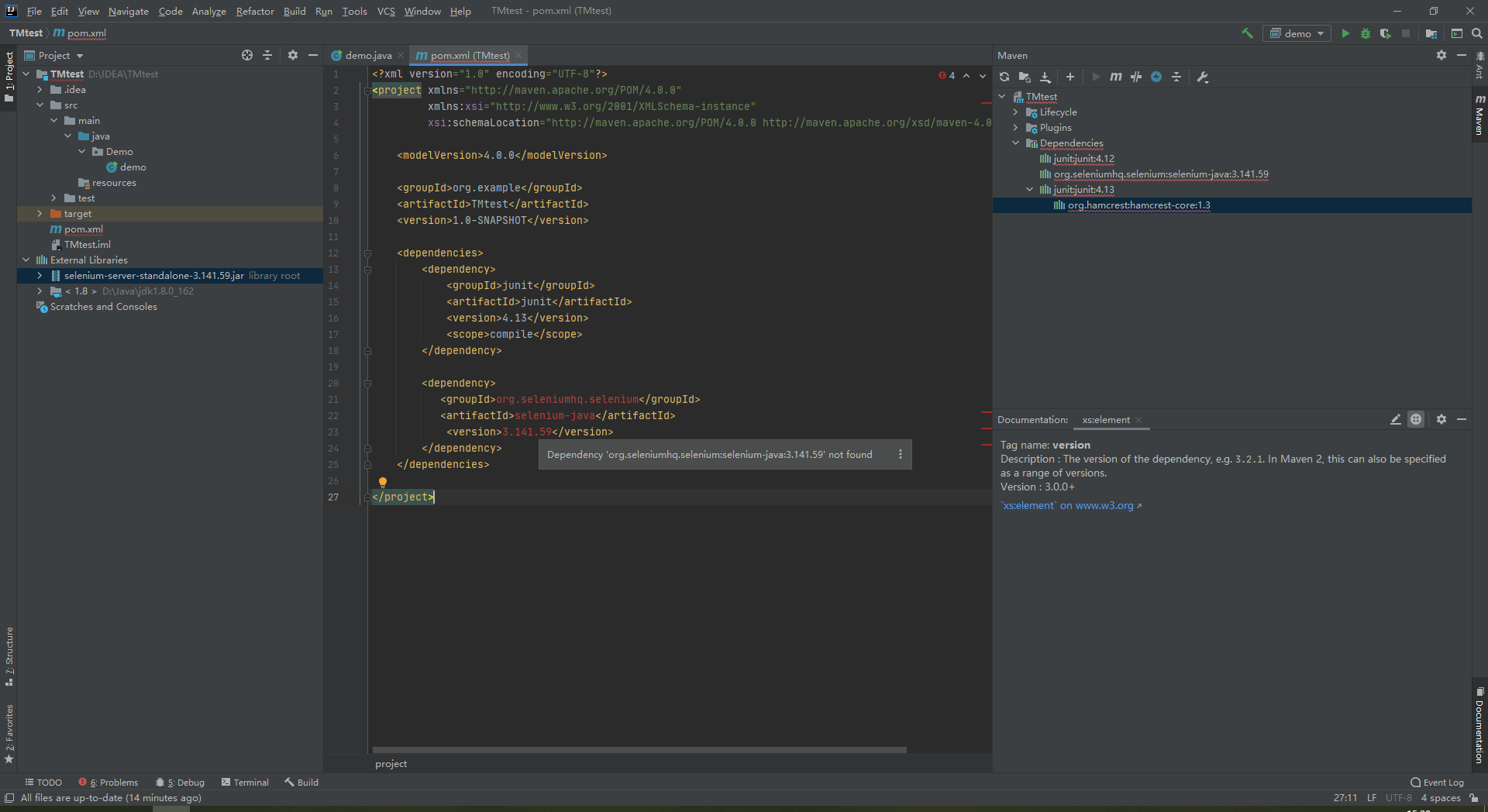
Task: Open the 6: Problems tool window
Action: coord(108,782)
